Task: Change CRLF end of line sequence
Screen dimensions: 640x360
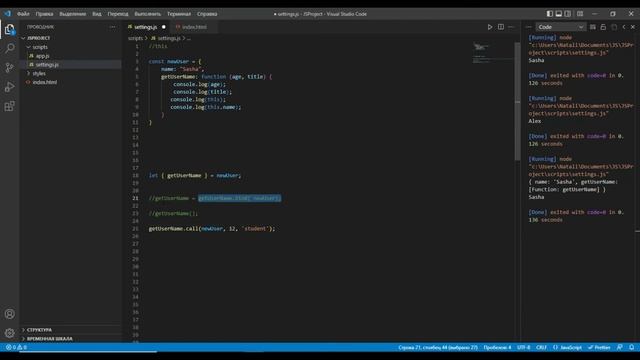Action: click(x=541, y=347)
